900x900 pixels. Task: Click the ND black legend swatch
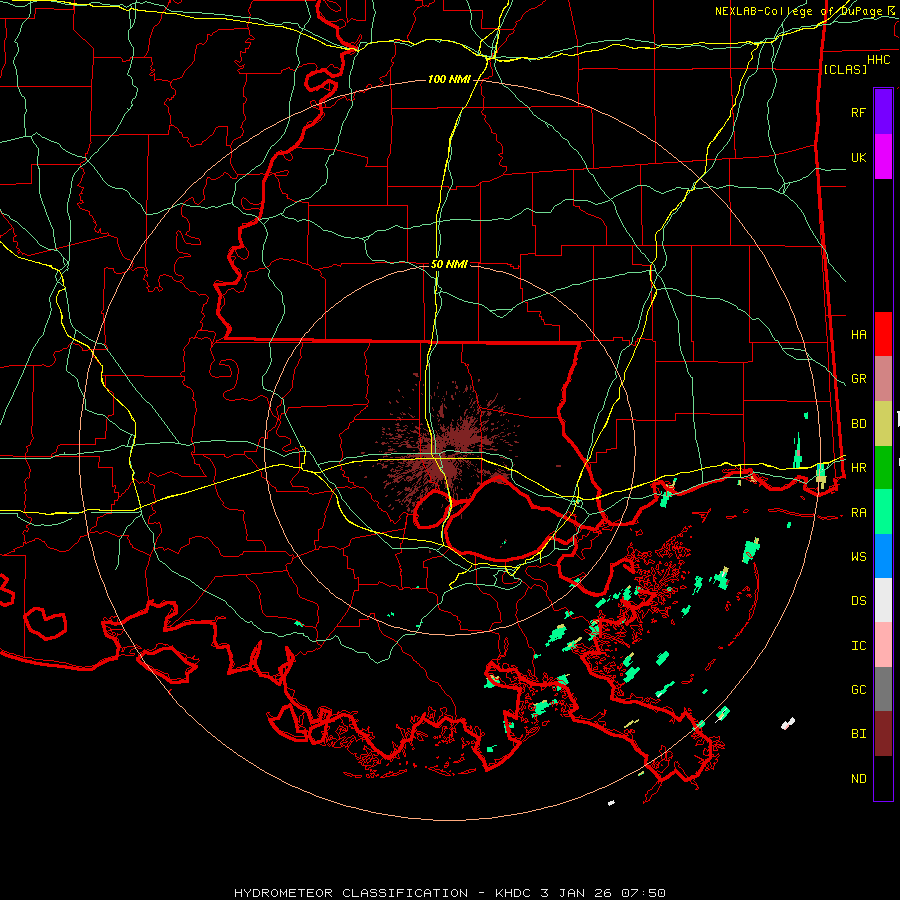point(883,778)
